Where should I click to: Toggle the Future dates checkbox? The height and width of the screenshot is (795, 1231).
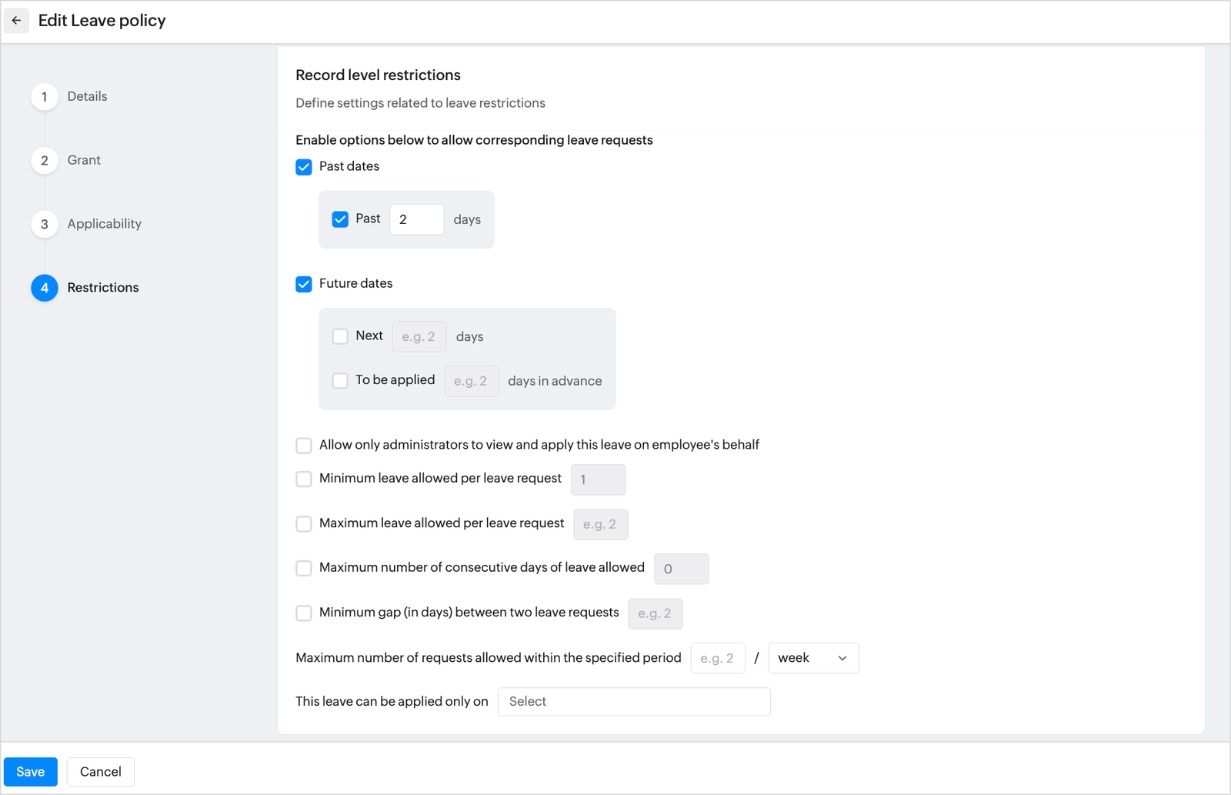(x=304, y=284)
